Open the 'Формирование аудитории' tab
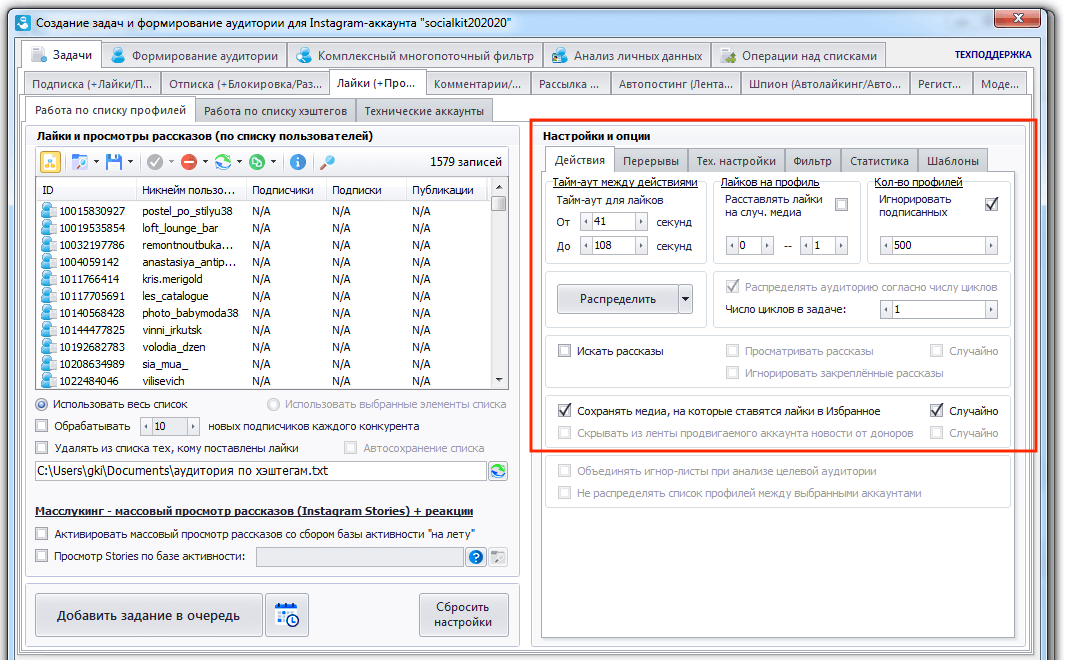The width and height of the screenshot is (1066, 660). tap(195, 56)
